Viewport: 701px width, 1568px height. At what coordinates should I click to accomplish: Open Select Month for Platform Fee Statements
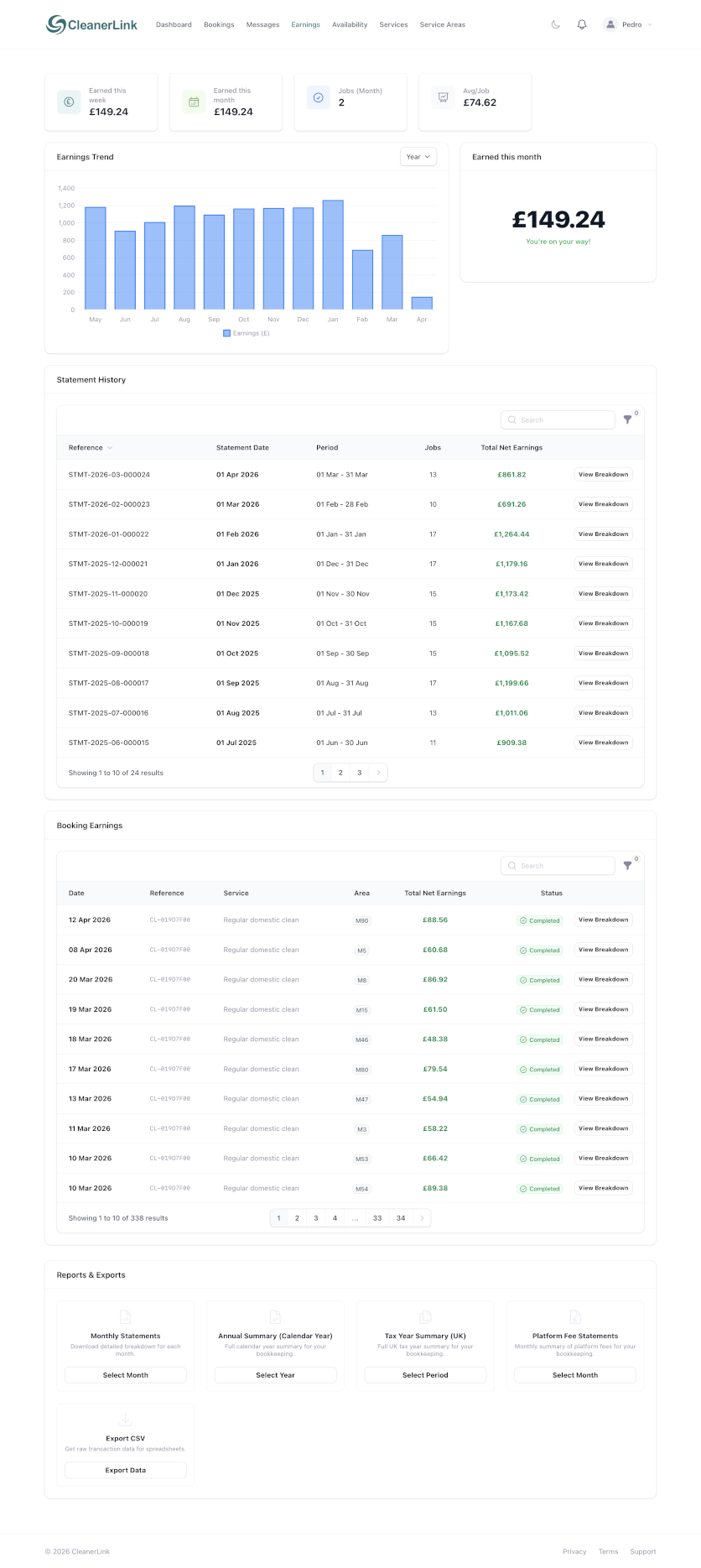click(575, 1375)
